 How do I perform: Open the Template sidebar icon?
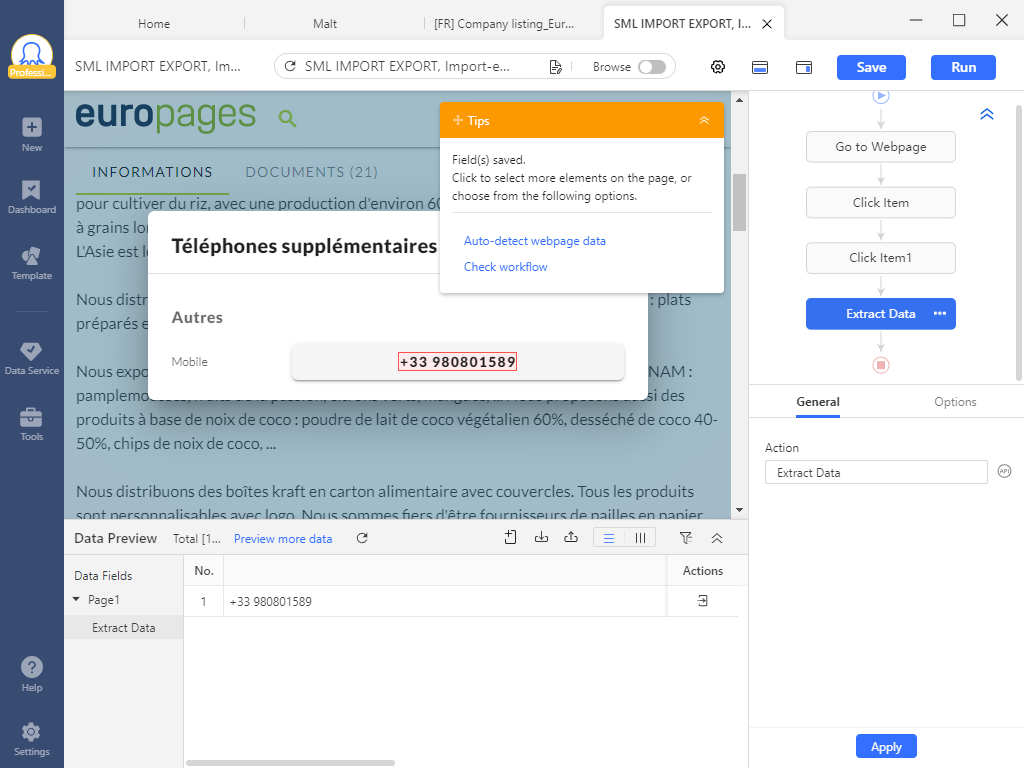[x=31, y=264]
